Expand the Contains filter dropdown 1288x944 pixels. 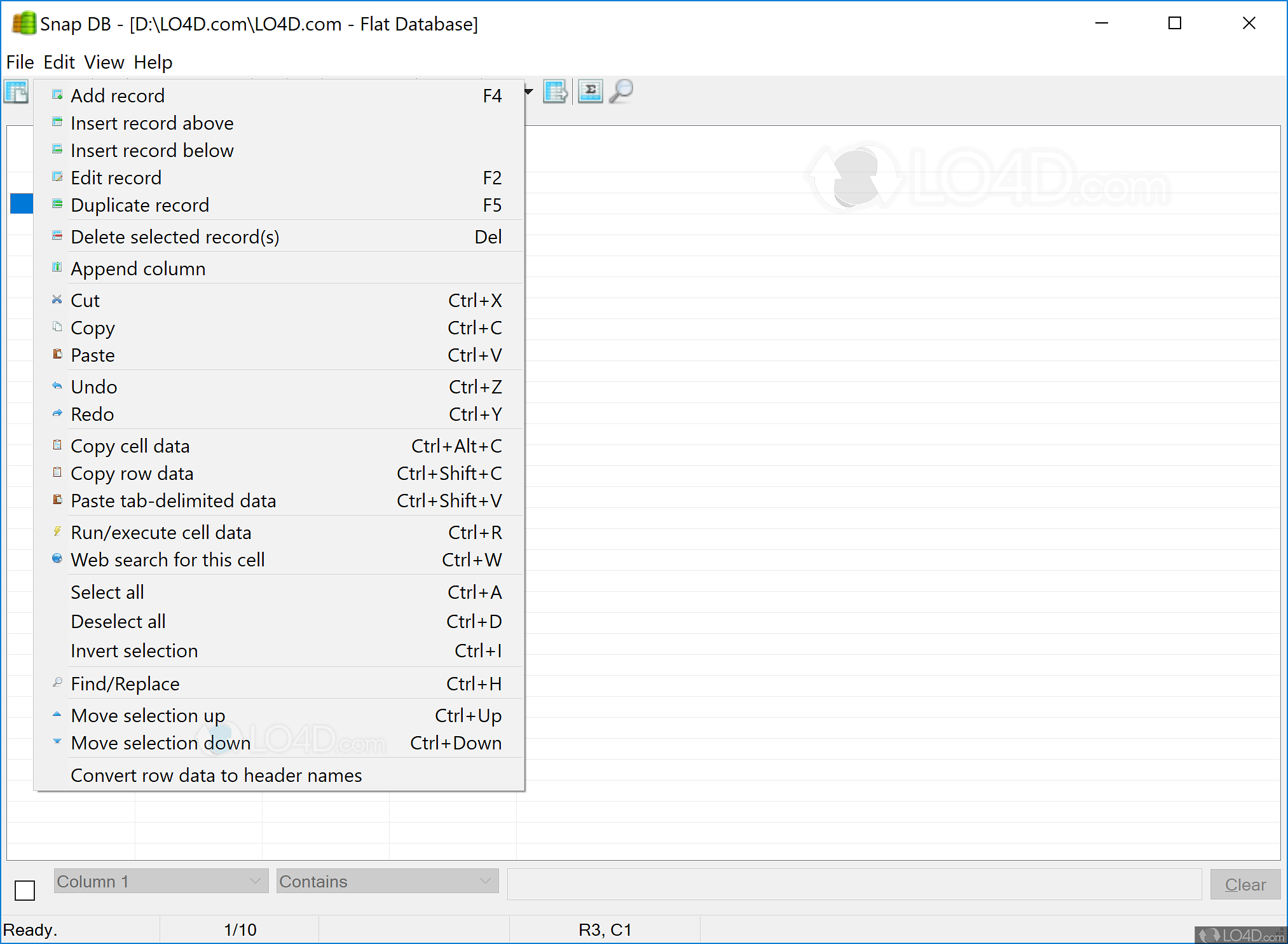[x=387, y=881]
